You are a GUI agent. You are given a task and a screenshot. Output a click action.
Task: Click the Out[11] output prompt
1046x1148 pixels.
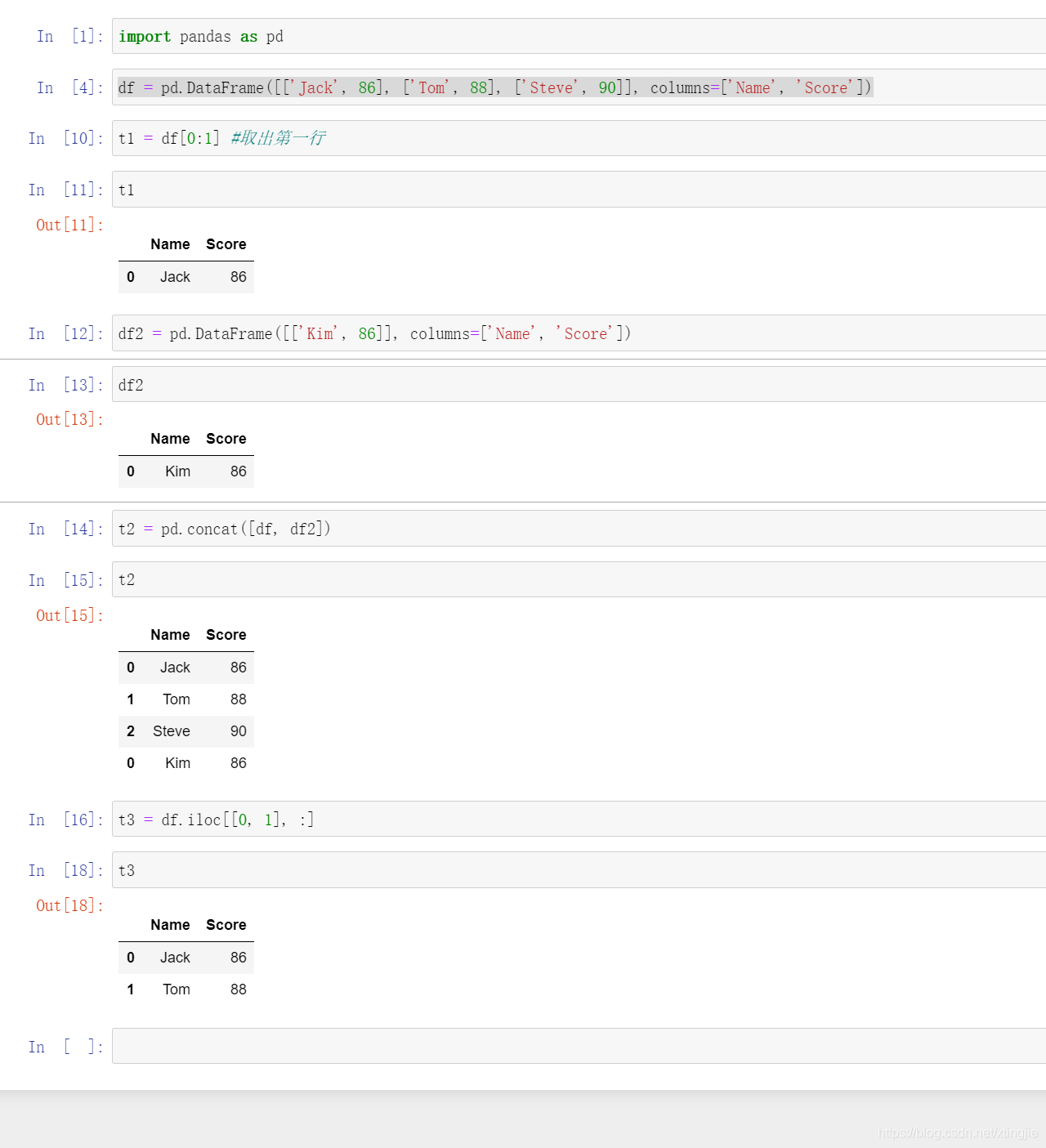pos(70,225)
